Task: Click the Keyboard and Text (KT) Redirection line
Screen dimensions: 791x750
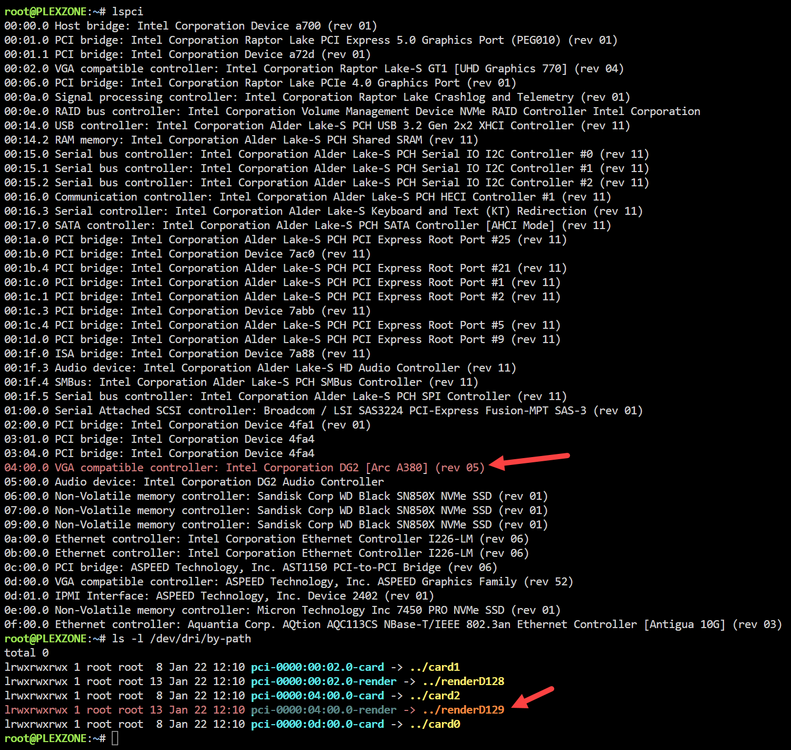Action: coord(323,211)
